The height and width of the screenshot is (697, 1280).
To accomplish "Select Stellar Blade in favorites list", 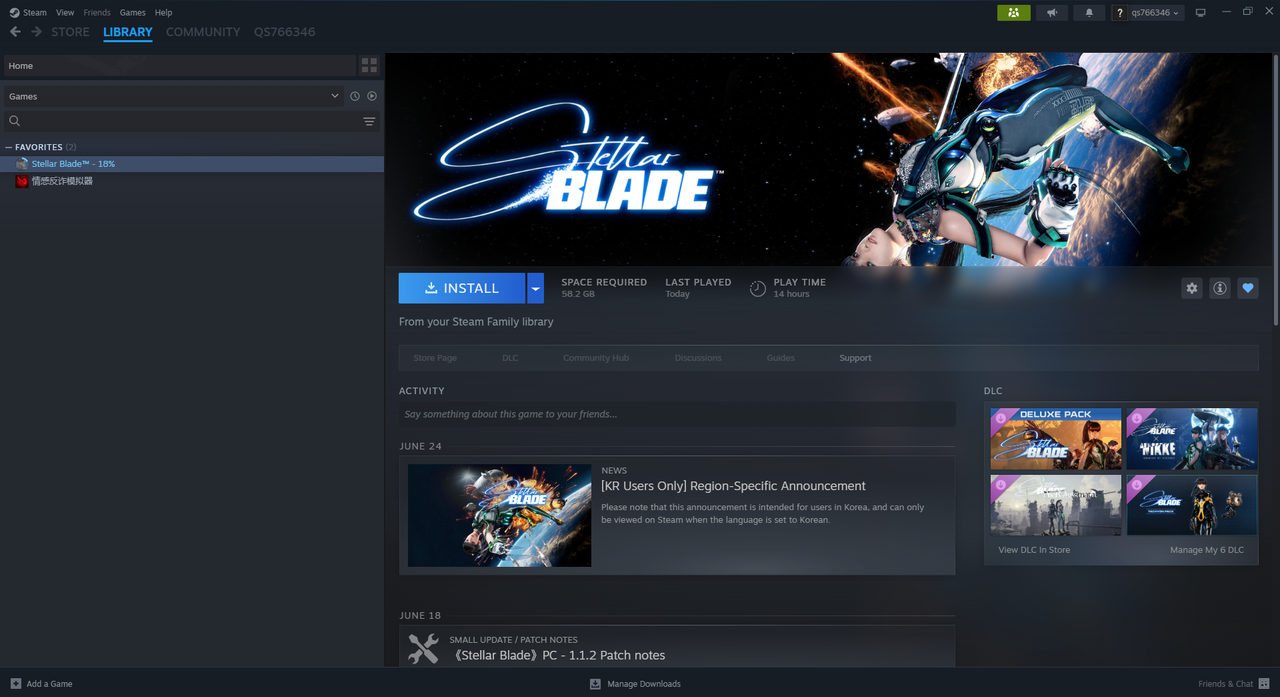I will coord(192,164).
